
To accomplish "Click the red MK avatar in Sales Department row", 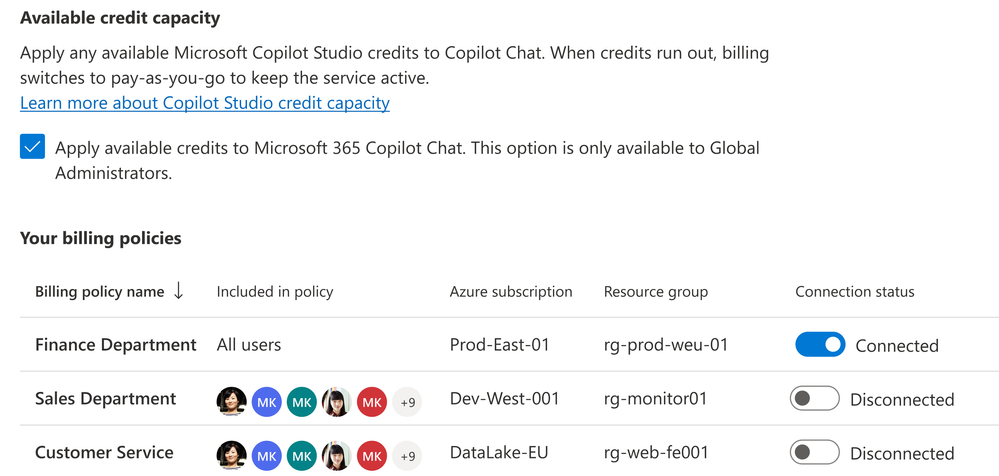I will (x=372, y=401).
